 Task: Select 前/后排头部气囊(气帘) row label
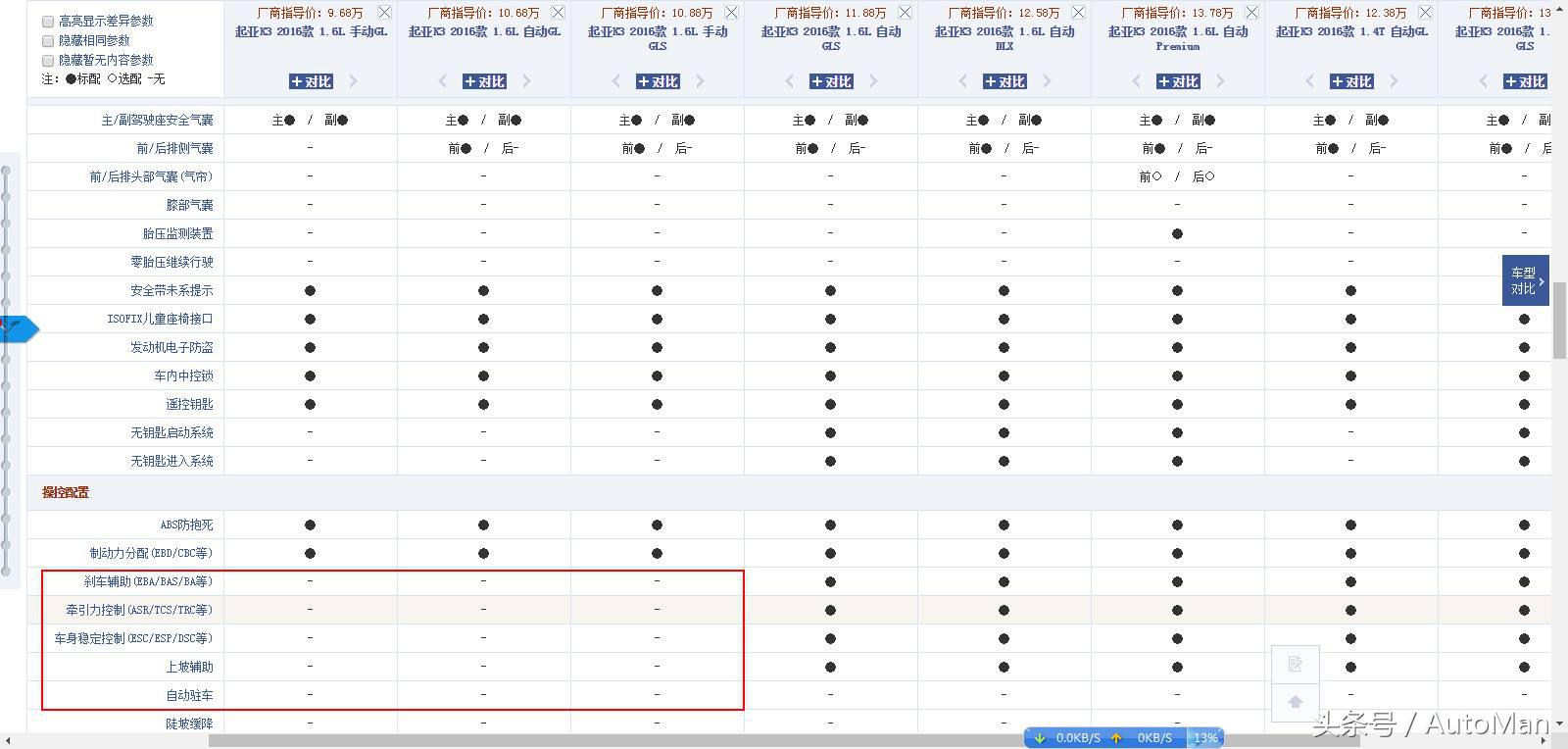point(151,176)
